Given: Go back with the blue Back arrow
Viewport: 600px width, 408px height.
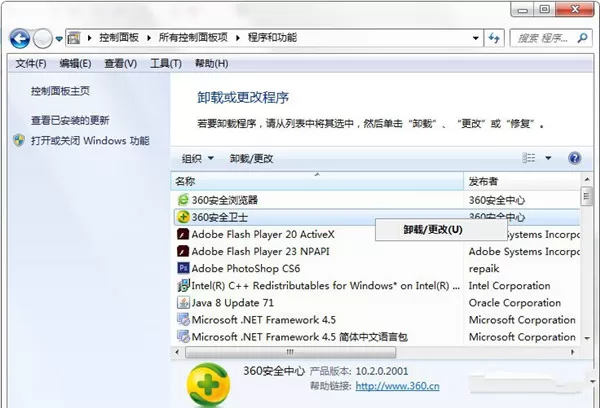Looking at the screenshot, I should [20, 38].
